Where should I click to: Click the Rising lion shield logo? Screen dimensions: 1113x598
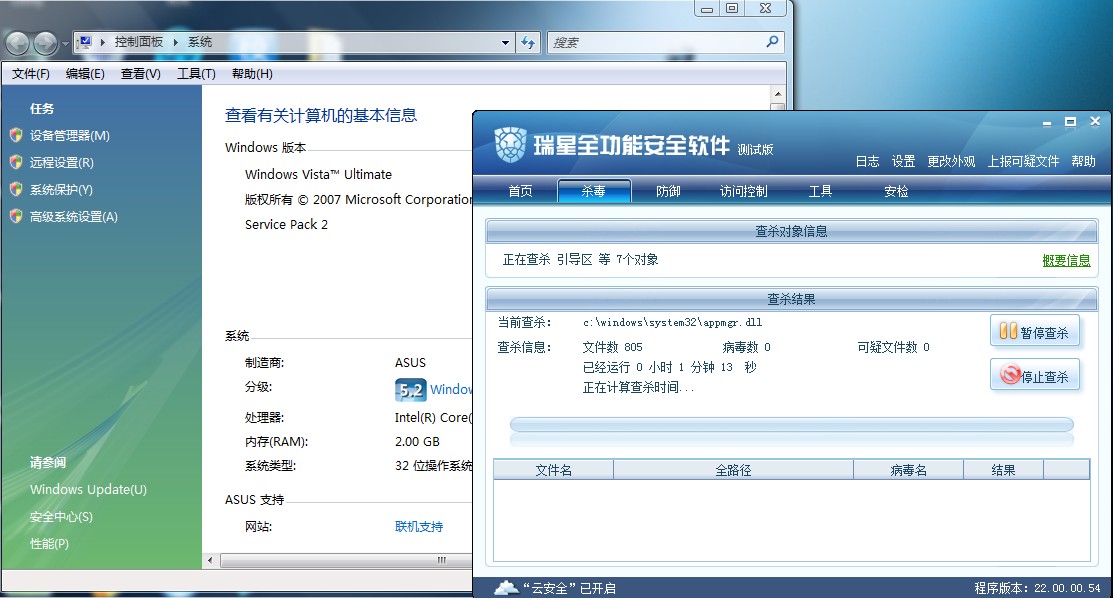[x=510, y=144]
